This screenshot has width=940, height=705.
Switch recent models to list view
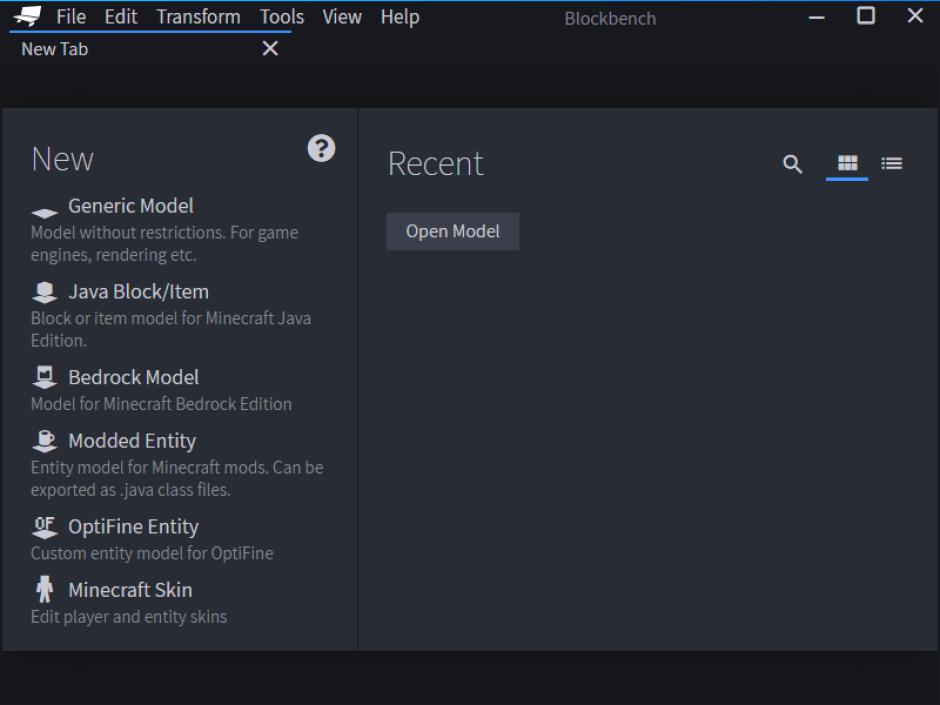[891, 163]
